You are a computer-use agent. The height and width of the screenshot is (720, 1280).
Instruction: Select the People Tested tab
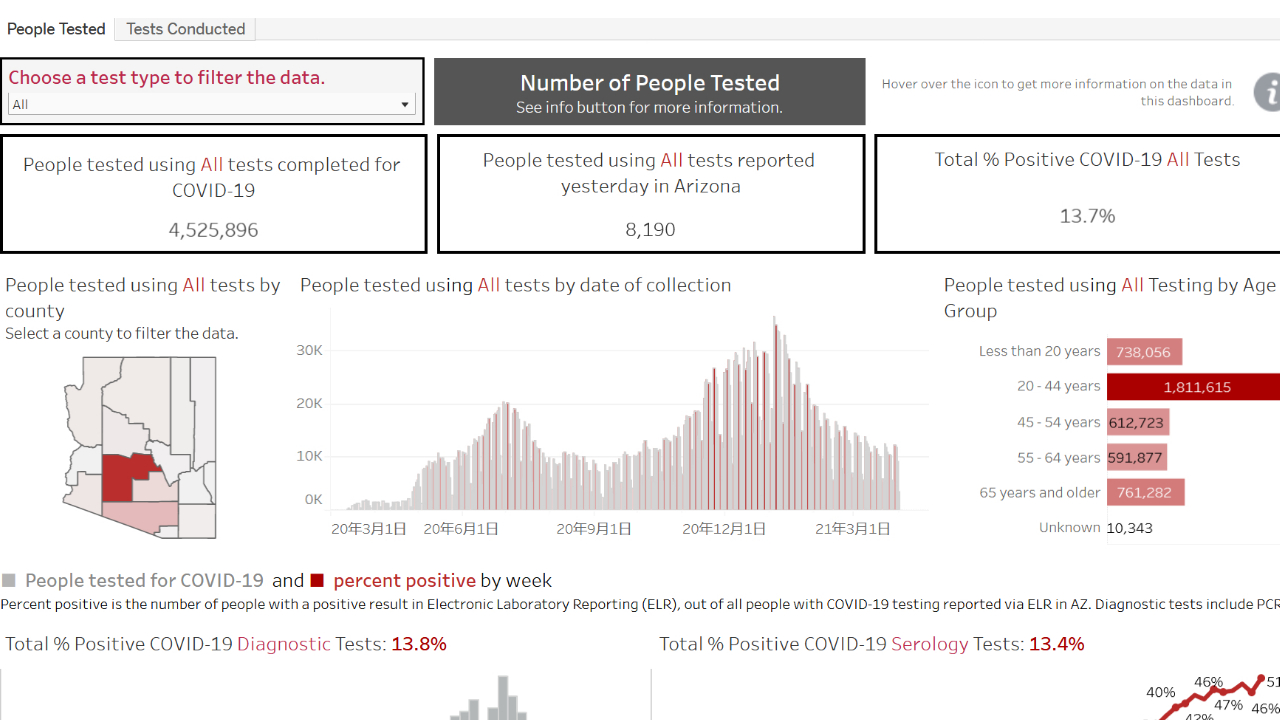tap(56, 29)
